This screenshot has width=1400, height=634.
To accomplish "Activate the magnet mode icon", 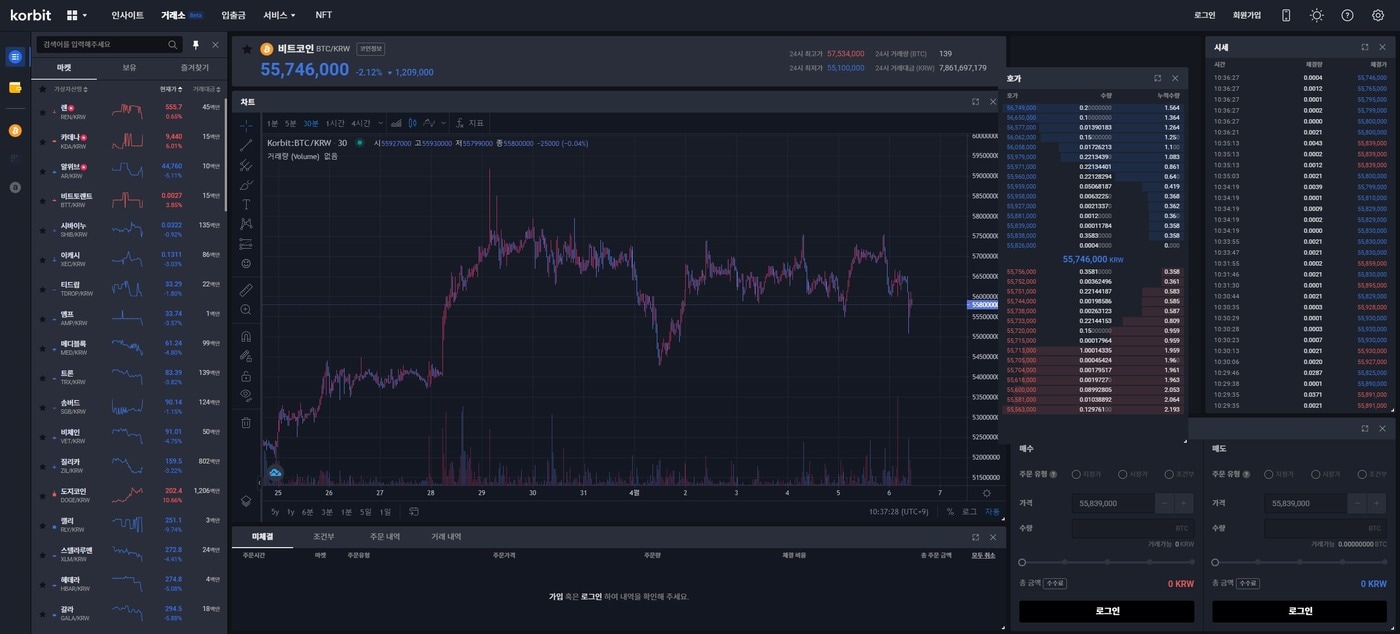I will pyautogui.click(x=246, y=337).
